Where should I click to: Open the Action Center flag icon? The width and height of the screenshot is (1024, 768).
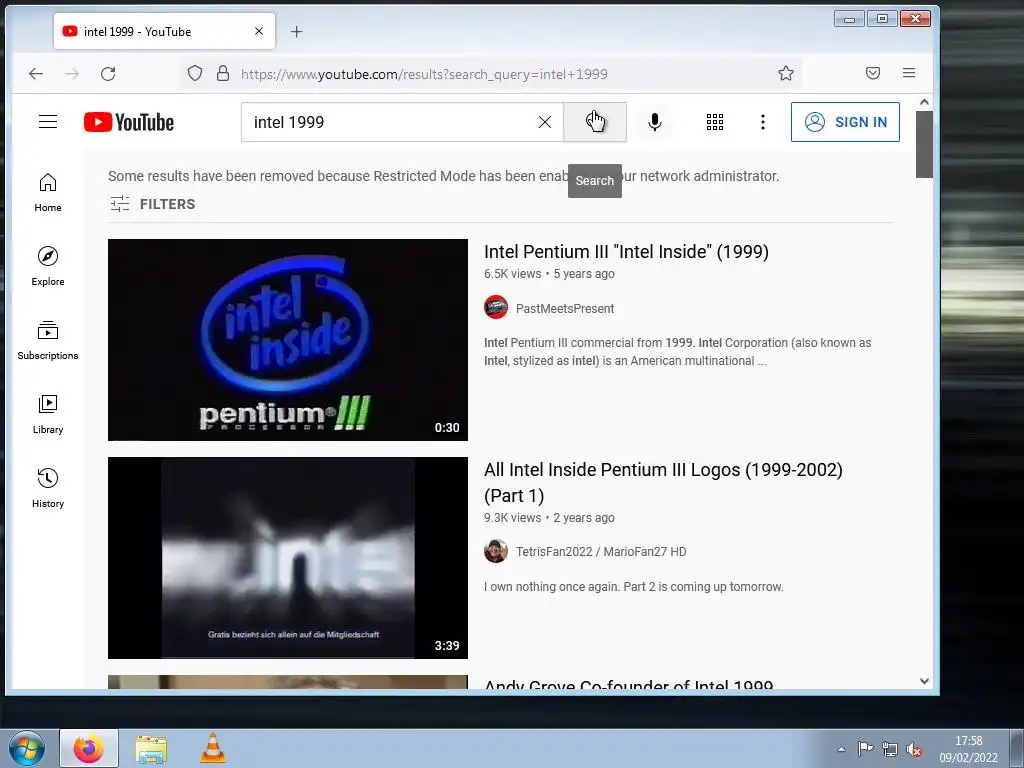point(865,749)
